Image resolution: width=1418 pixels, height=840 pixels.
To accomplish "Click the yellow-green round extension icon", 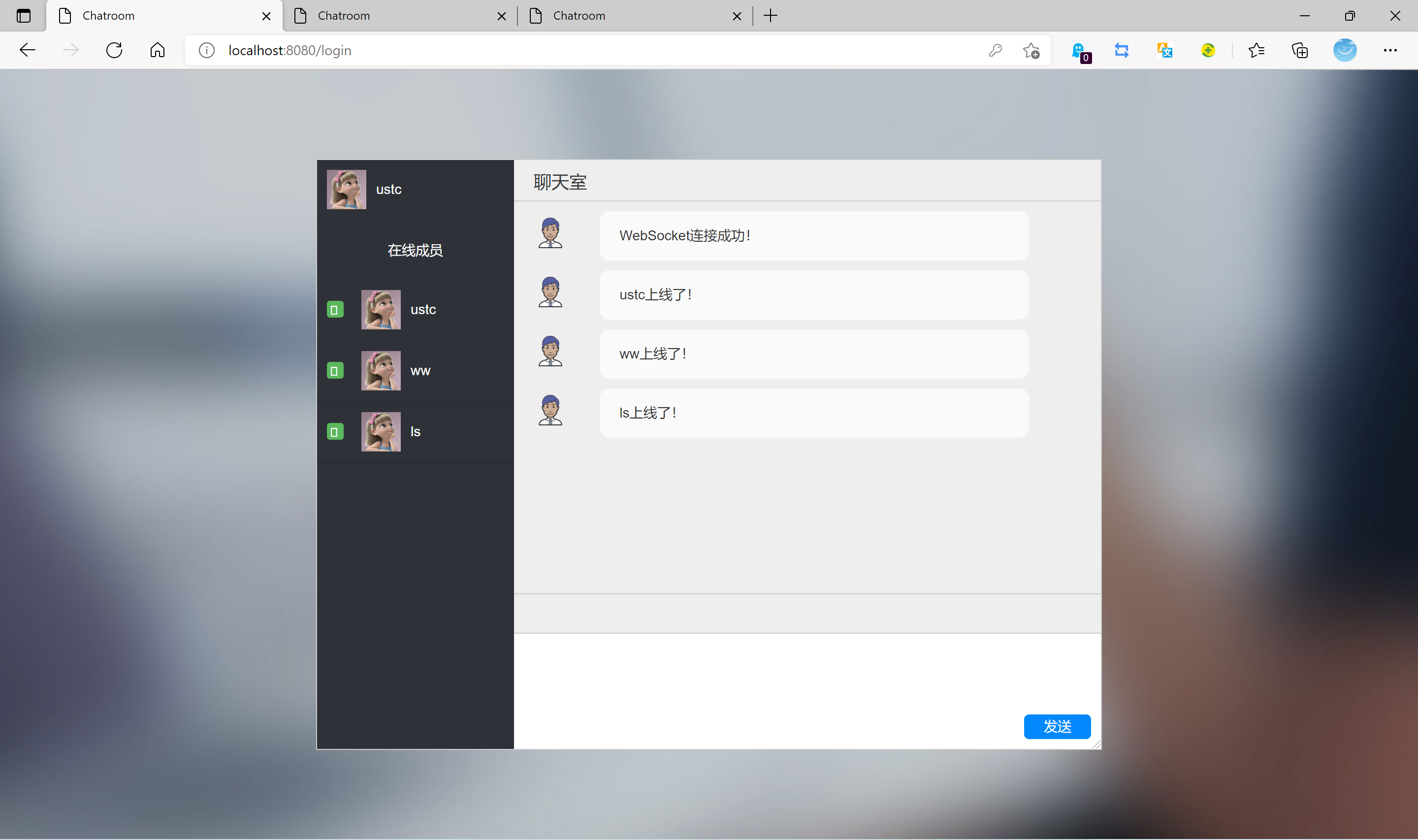I will 1207,50.
